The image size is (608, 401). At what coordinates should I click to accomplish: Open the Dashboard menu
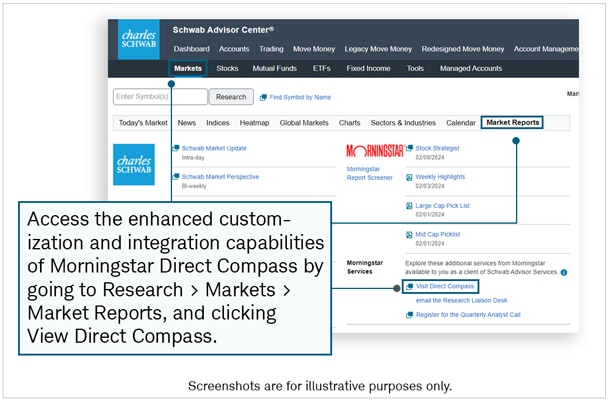pyautogui.click(x=192, y=49)
